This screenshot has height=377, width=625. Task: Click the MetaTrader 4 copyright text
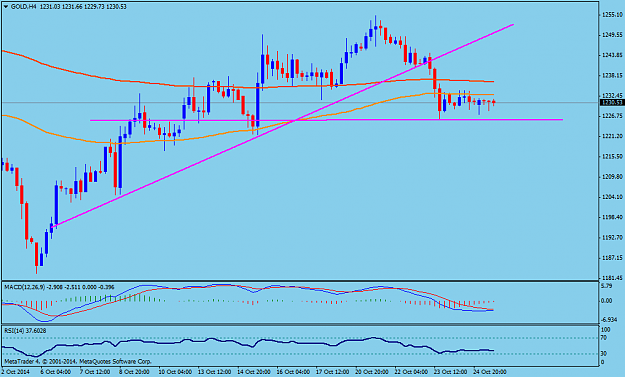[78, 361]
